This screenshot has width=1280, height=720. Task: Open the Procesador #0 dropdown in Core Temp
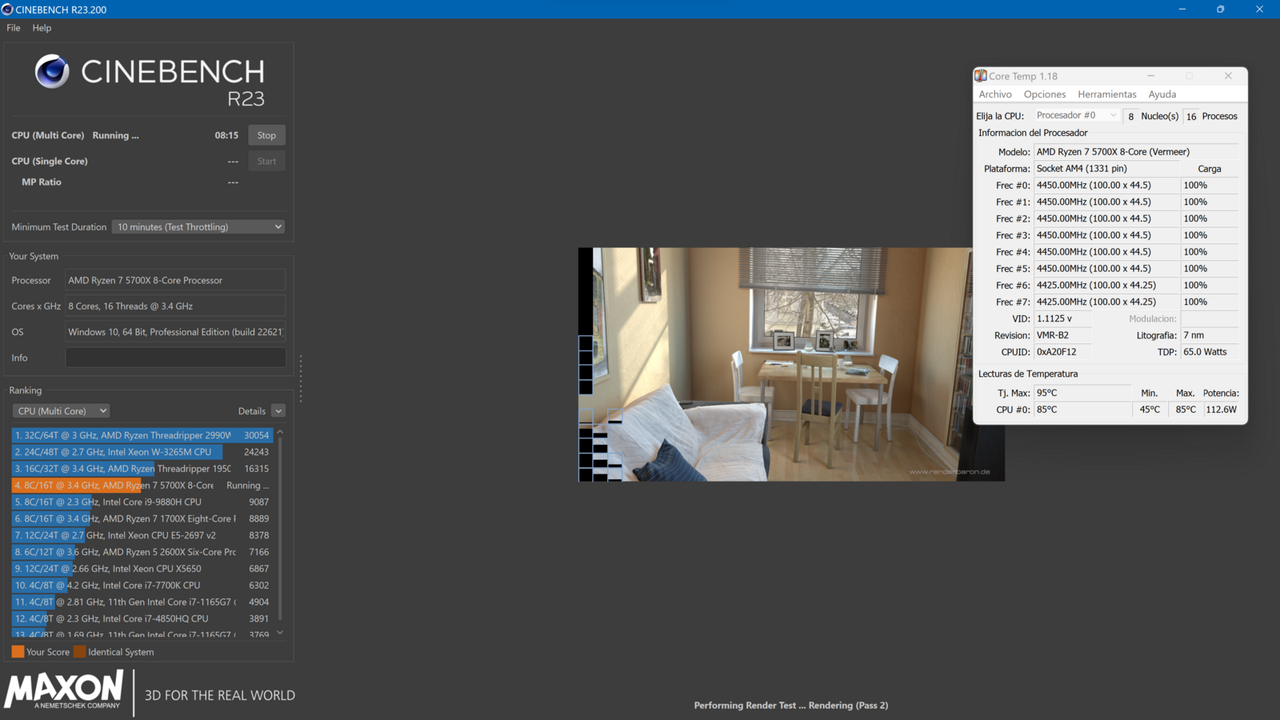(1076, 116)
